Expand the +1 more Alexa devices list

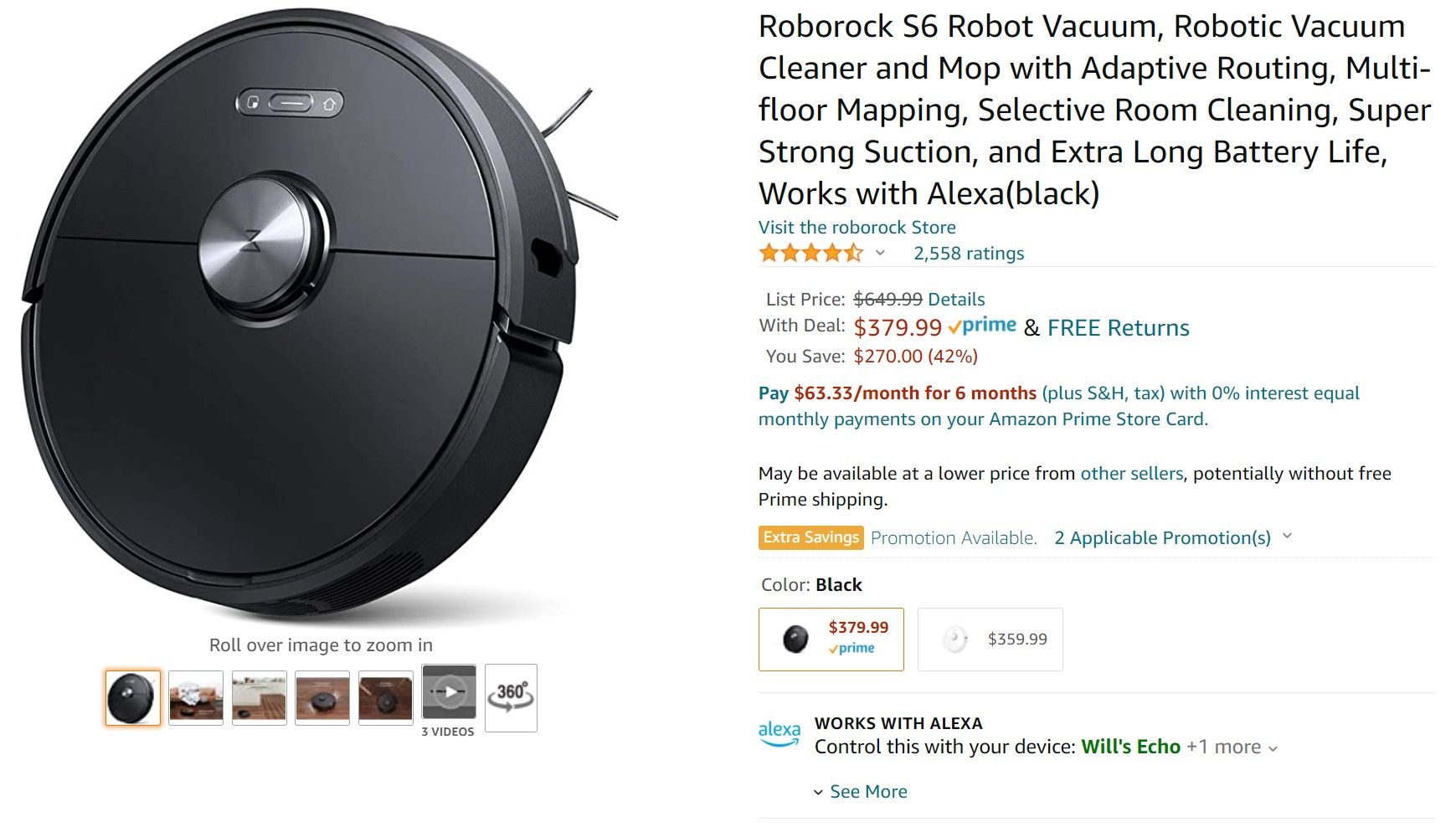[x=1223, y=747]
